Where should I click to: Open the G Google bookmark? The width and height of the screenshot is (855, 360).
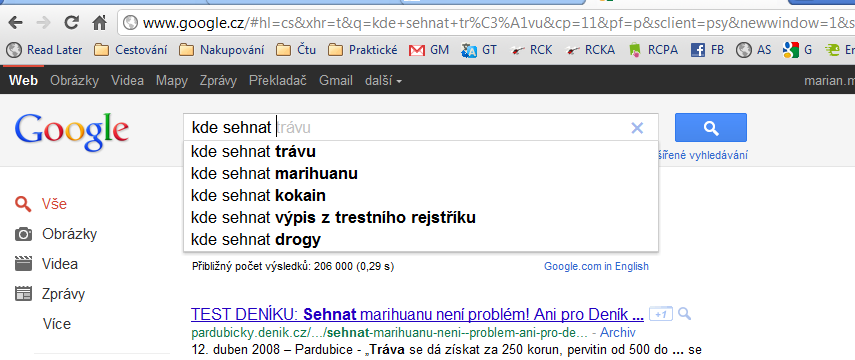(797, 50)
